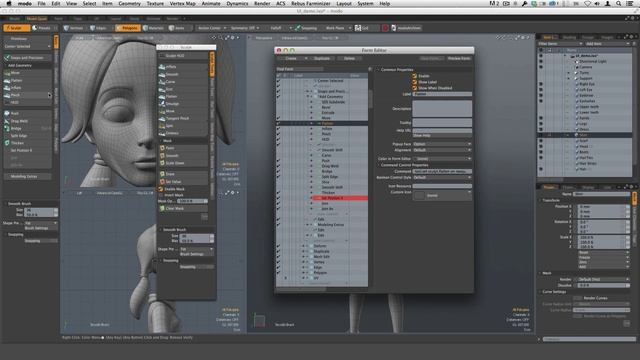The image size is (640, 360).
Task: Click Preview Form button
Action: (x=459, y=58)
